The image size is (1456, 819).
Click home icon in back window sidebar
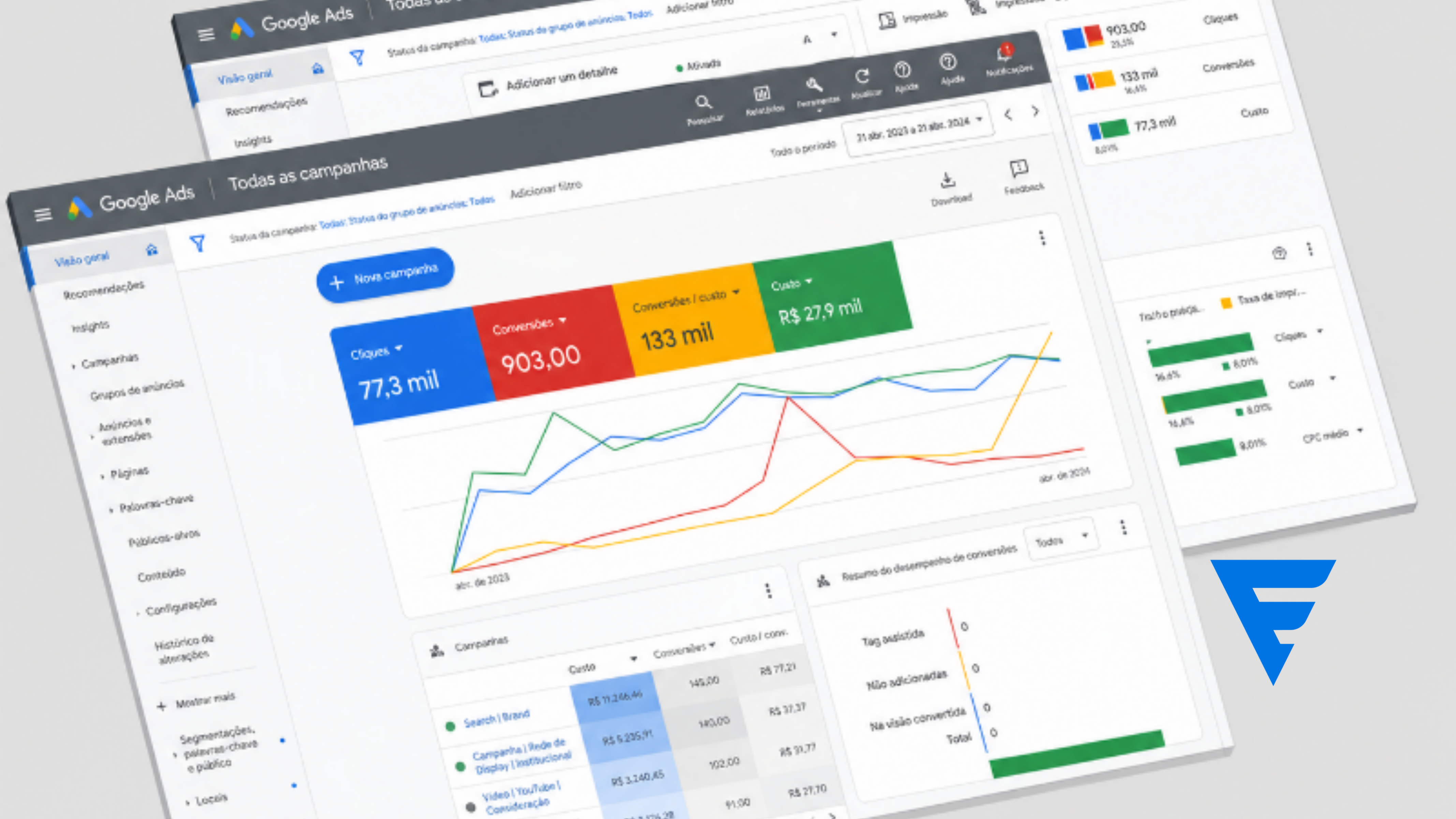[318, 69]
